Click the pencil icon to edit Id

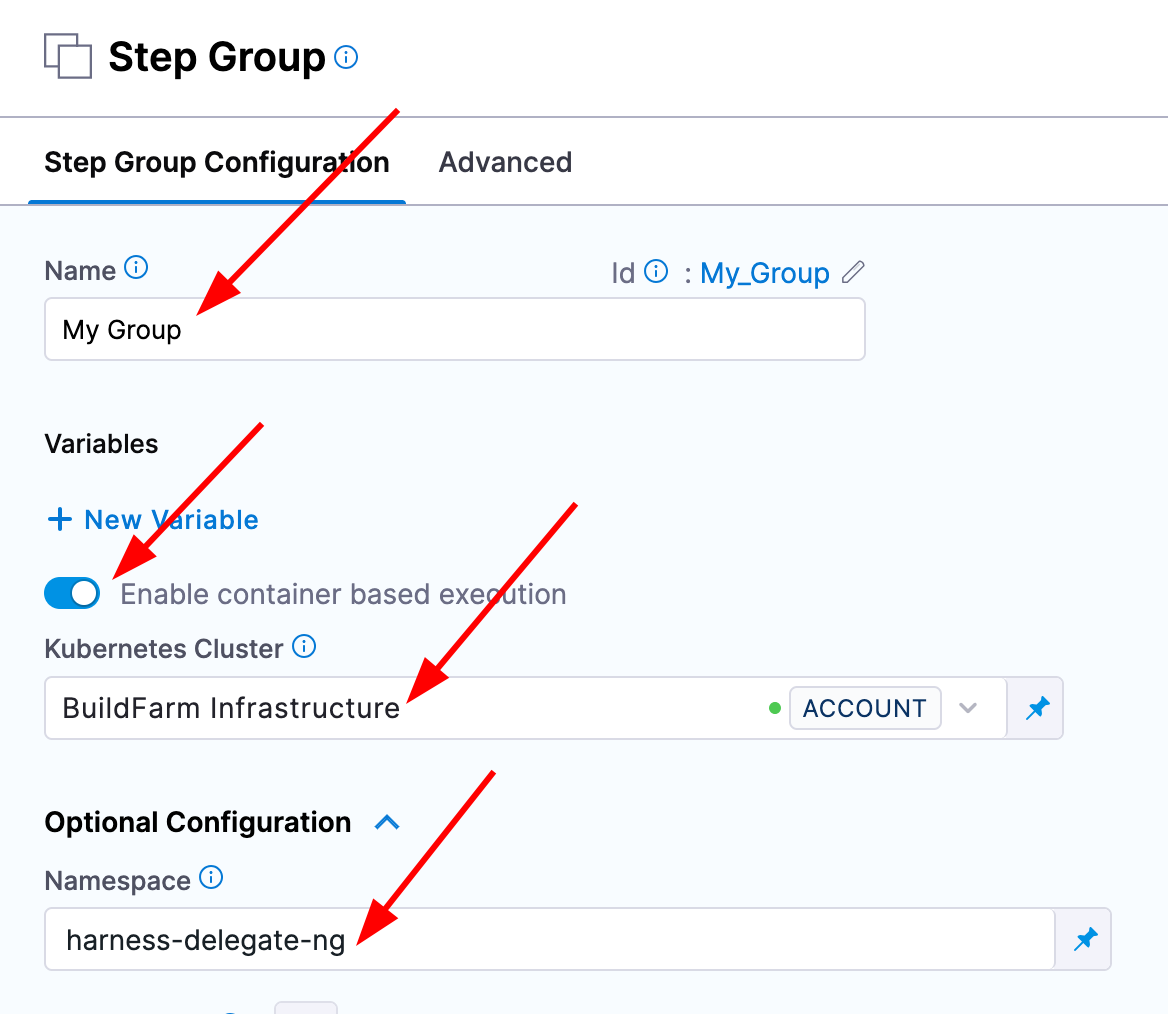pos(853,272)
